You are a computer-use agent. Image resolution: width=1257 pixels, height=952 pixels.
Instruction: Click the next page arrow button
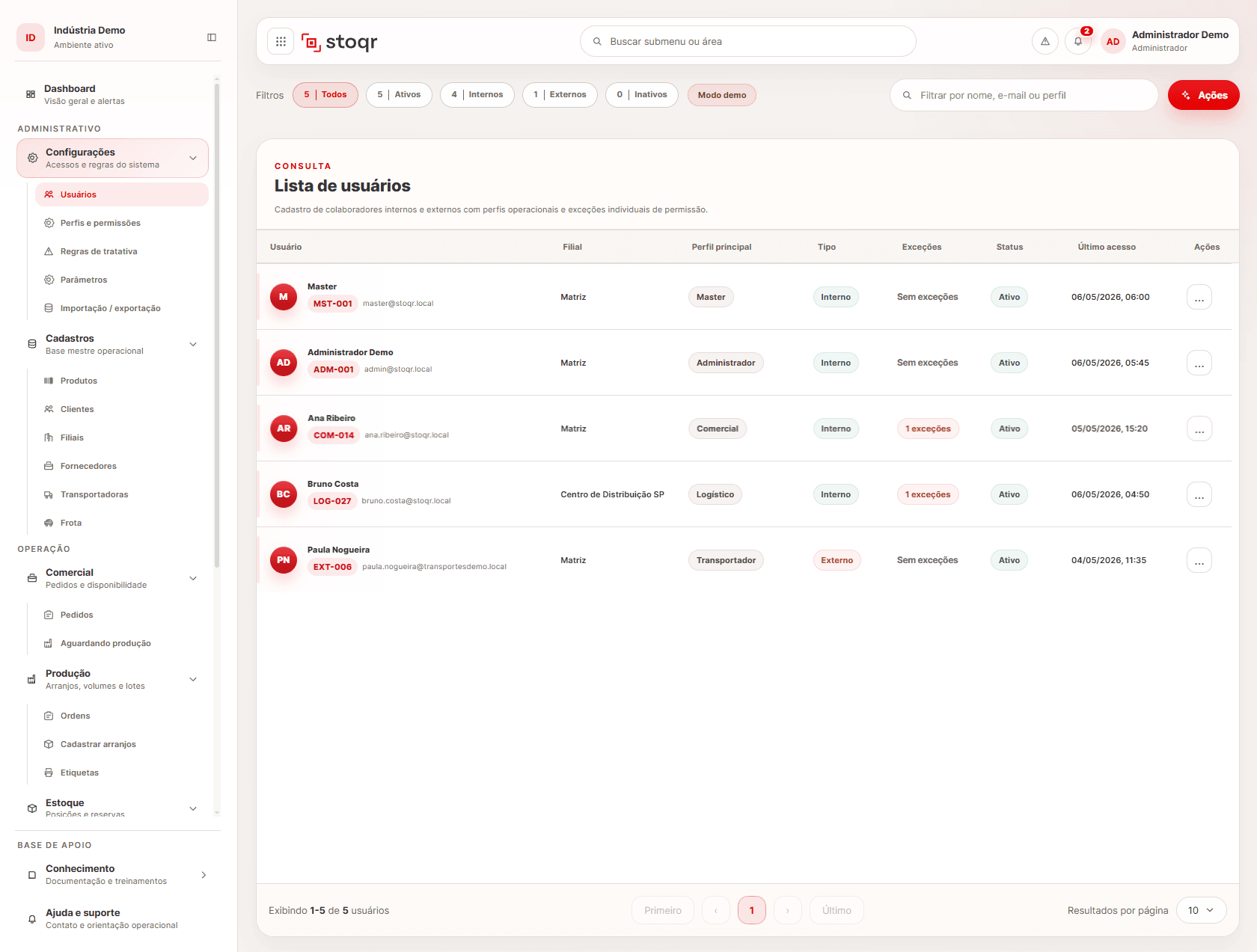788,910
